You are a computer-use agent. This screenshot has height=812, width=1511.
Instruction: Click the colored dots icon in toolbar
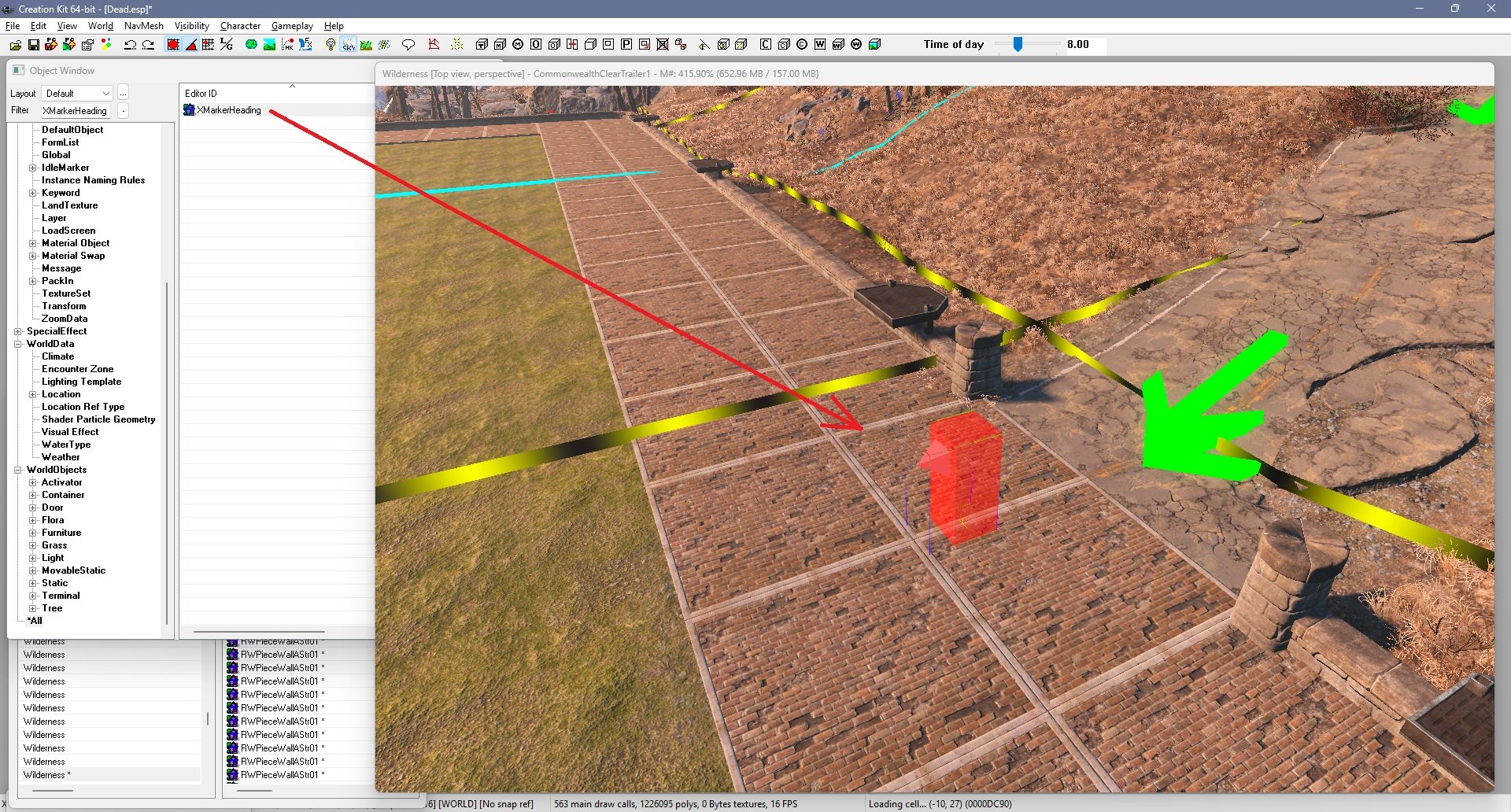(x=106, y=45)
